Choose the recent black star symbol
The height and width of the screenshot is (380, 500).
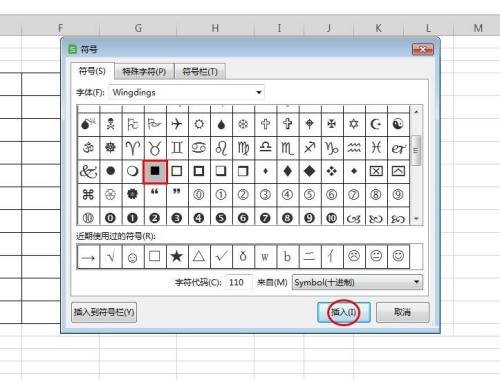point(177,257)
